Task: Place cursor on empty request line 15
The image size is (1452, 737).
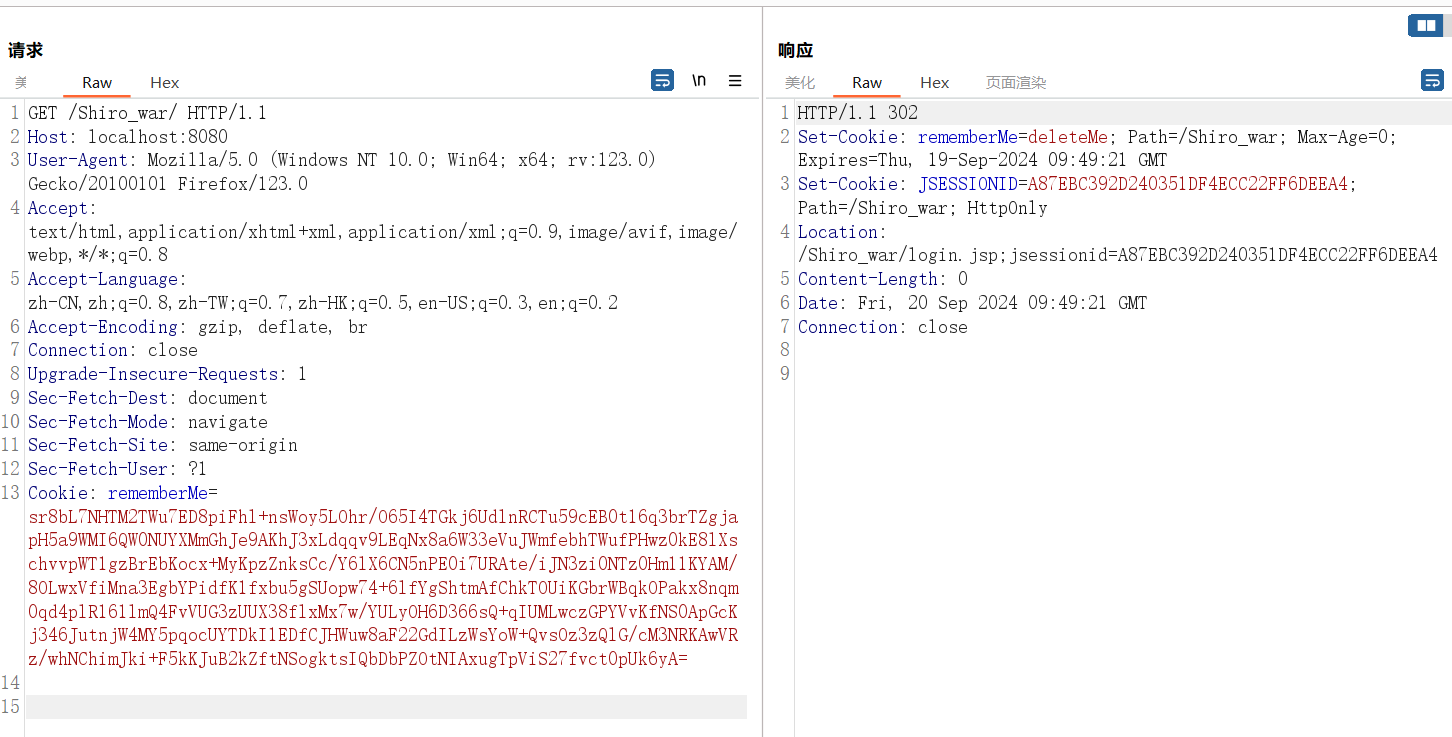Action: pyautogui.click(x=386, y=707)
